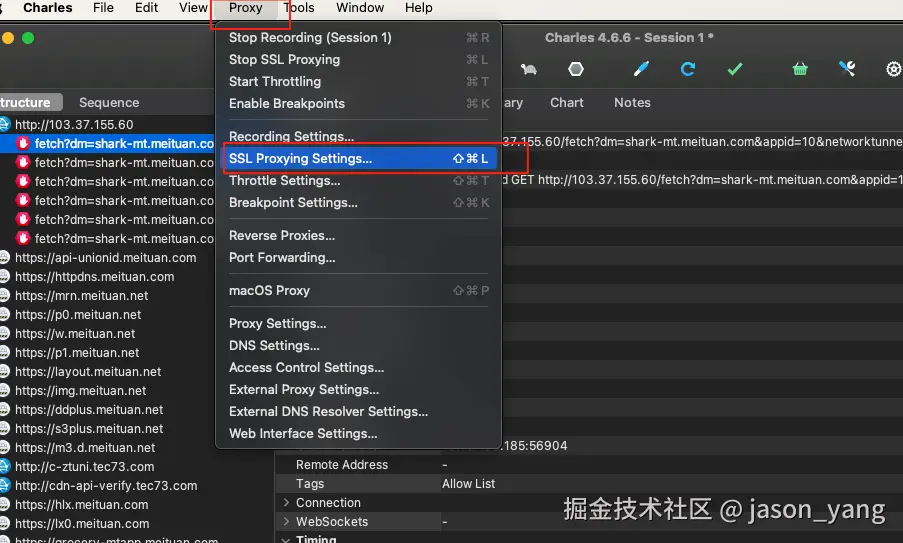Switch to the Structure tab
903x543 pixels.
pyautogui.click(x=29, y=102)
